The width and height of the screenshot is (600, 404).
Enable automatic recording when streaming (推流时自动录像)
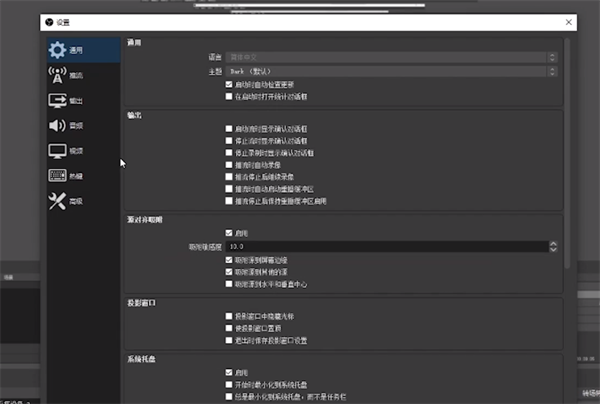(x=229, y=165)
